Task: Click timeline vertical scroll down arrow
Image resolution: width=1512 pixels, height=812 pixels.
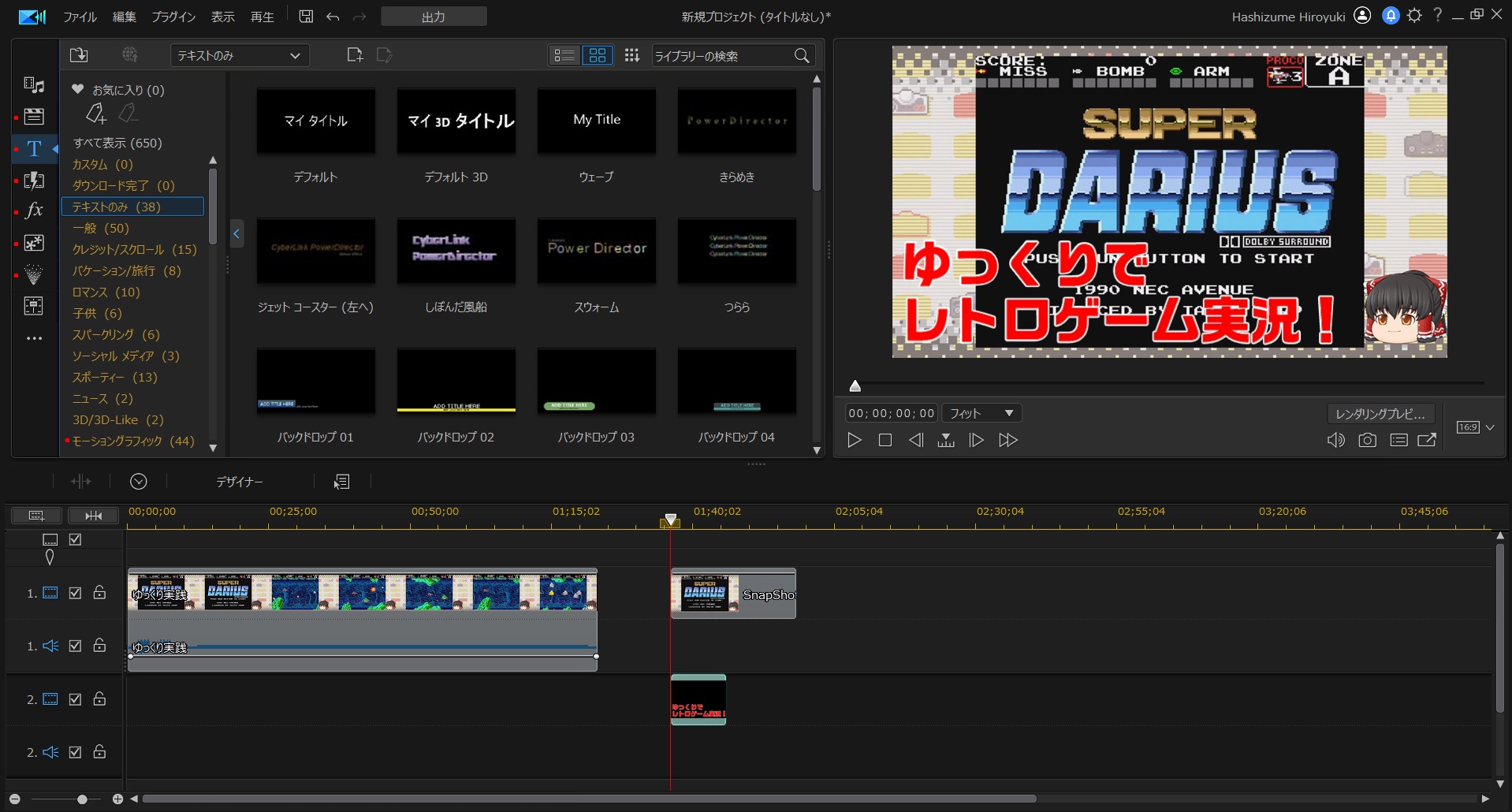Action: click(x=1500, y=784)
